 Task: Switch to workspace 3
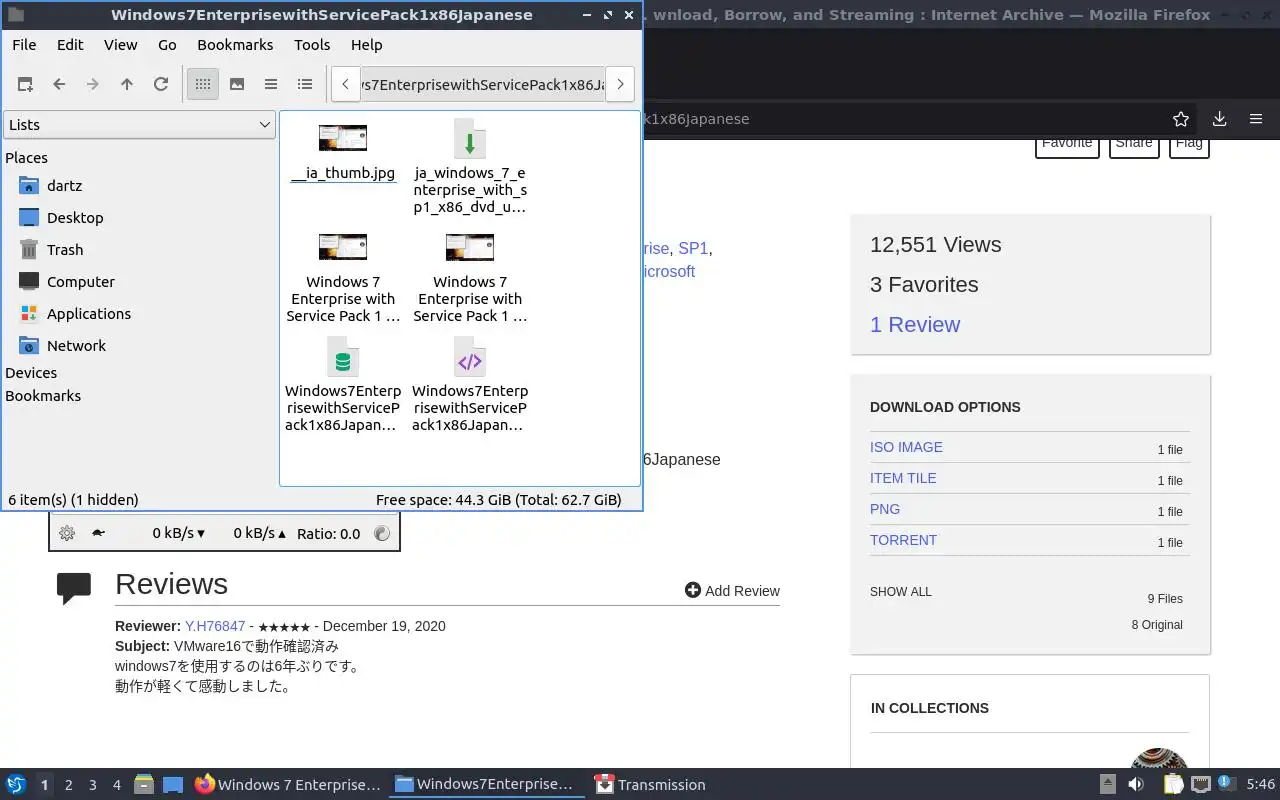click(x=92, y=785)
